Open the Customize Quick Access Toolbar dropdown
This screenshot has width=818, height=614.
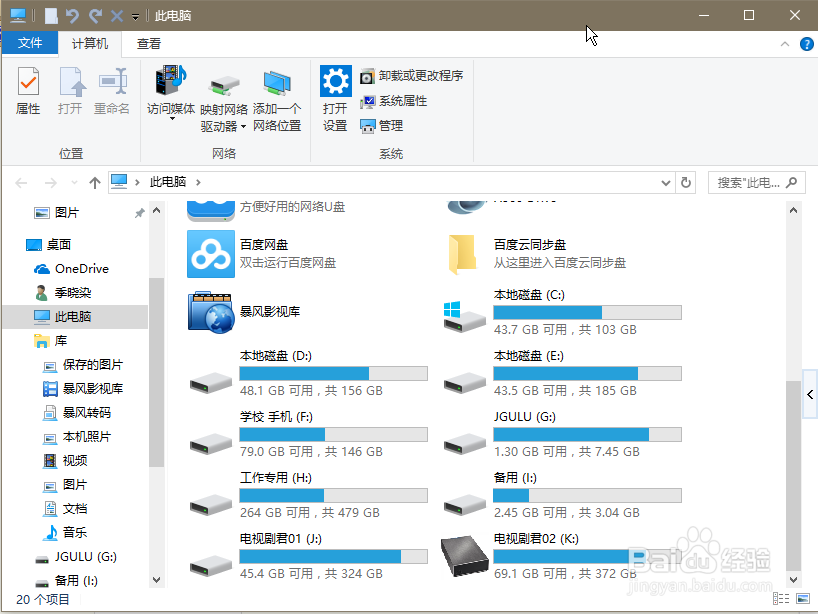pyautogui.click(x=135, y=17)
